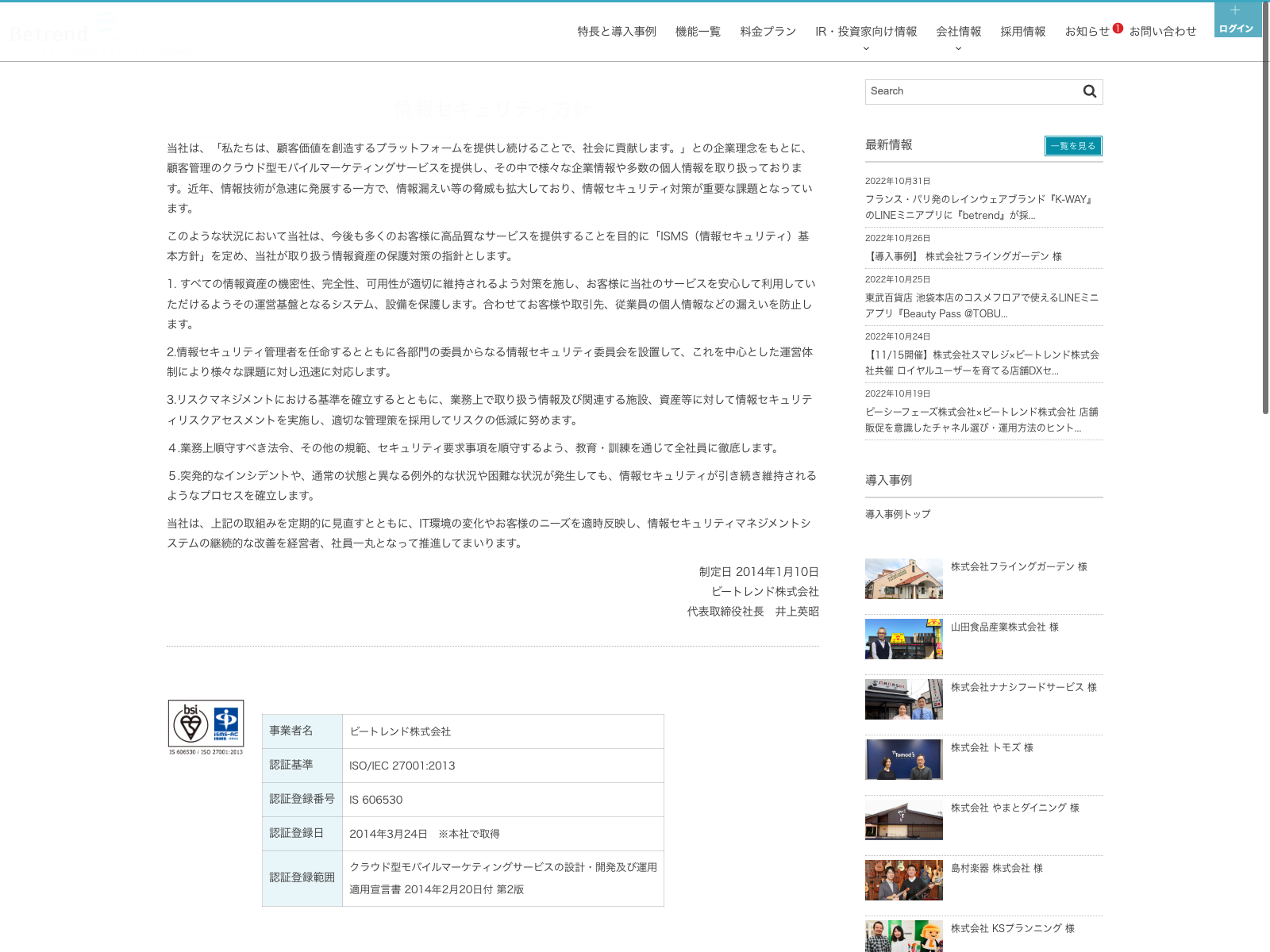Expand the 会社情報 dropdown menu
Viewport: 1270px width, 952px height.
coord(958,33)
